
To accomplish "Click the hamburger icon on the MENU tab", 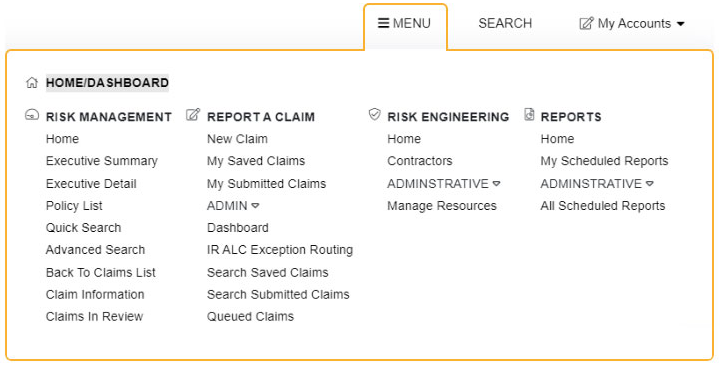I will (x=383, y=23).
